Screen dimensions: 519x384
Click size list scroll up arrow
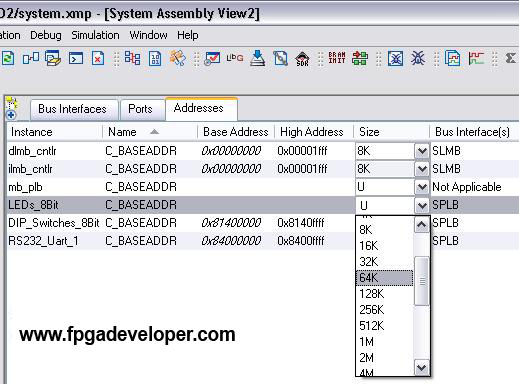pyautogui.click(x=422, y=224)
